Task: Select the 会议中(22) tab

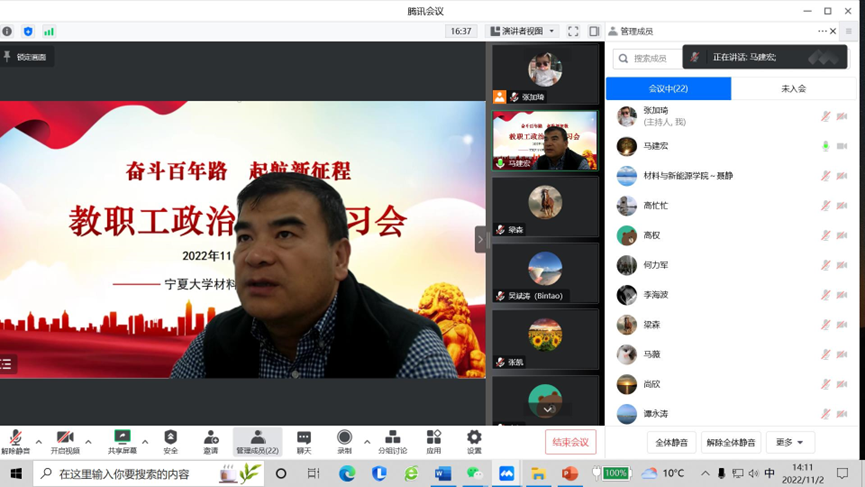Action: coord(668,89)
